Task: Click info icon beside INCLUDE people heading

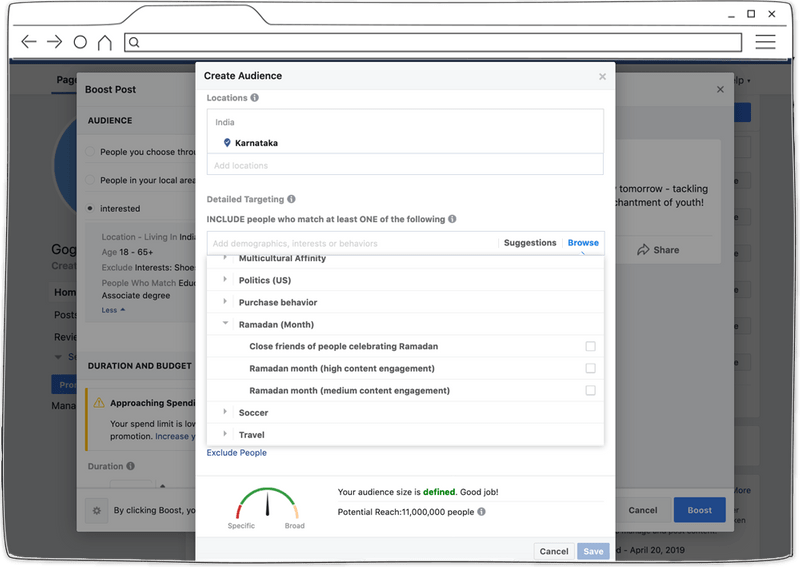Action: (452, 219)
